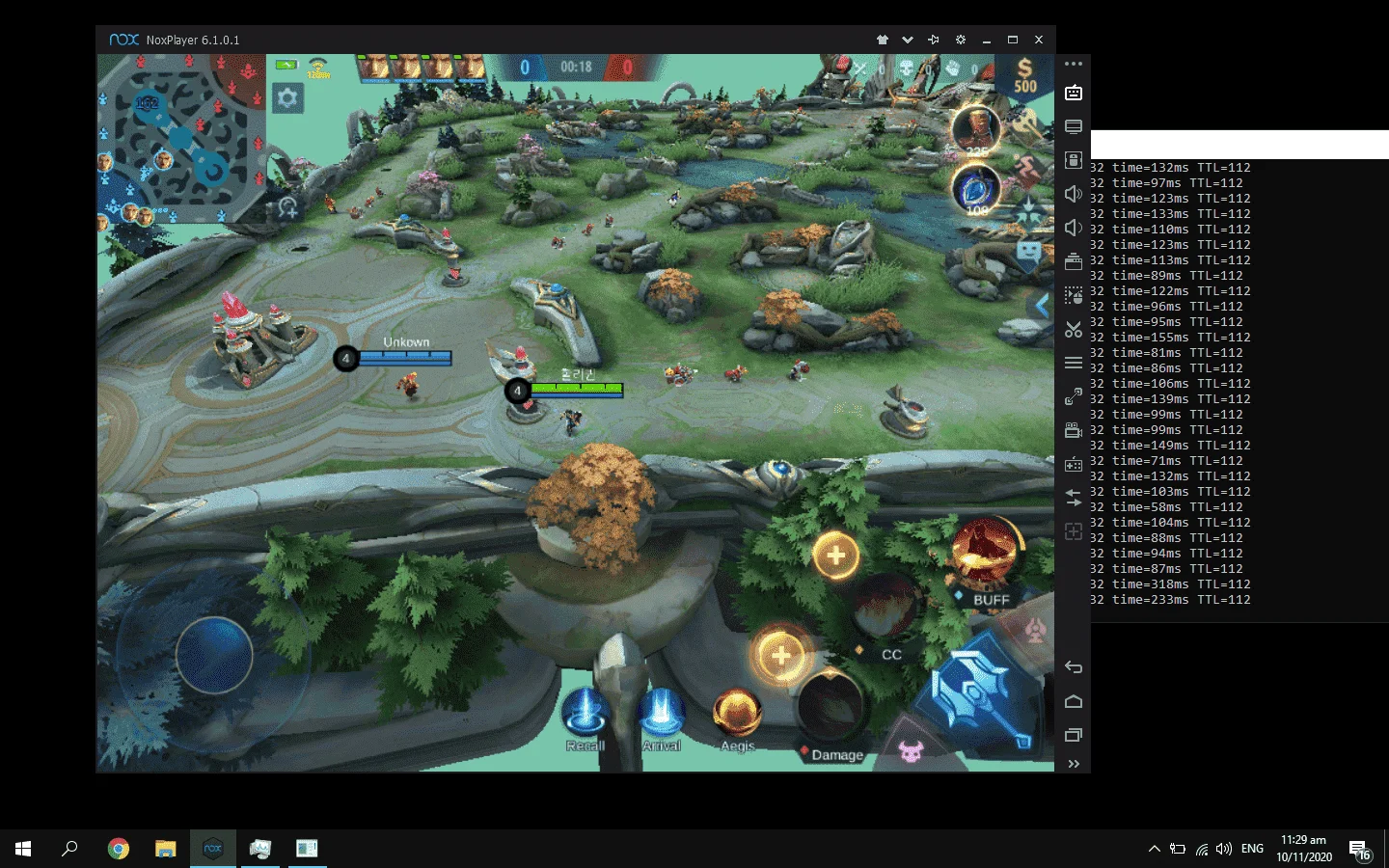The image size is (1389, 868).
Task: Show hidden system tray icons chevron
Action: click(1154, 849)
